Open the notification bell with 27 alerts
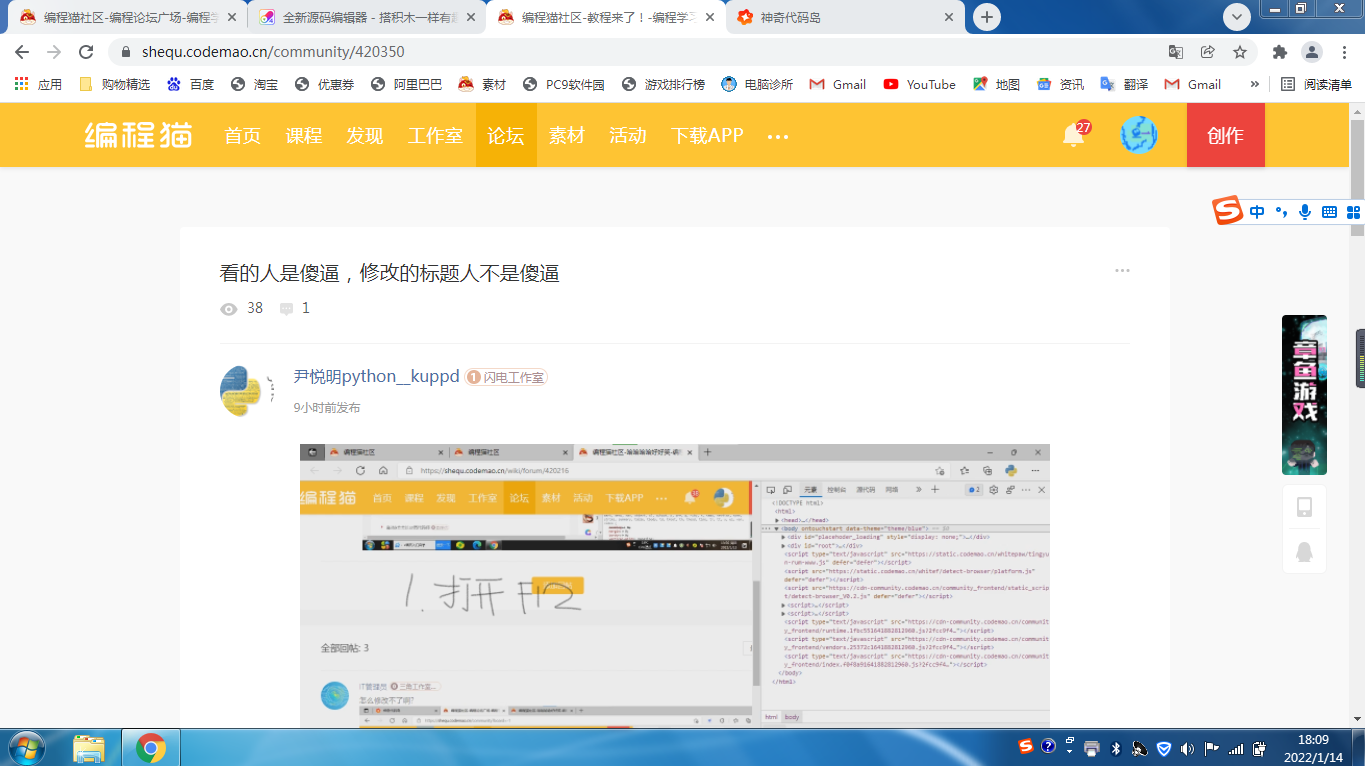This screenshot has width=1365, height=766. (x=1074, y=135)
